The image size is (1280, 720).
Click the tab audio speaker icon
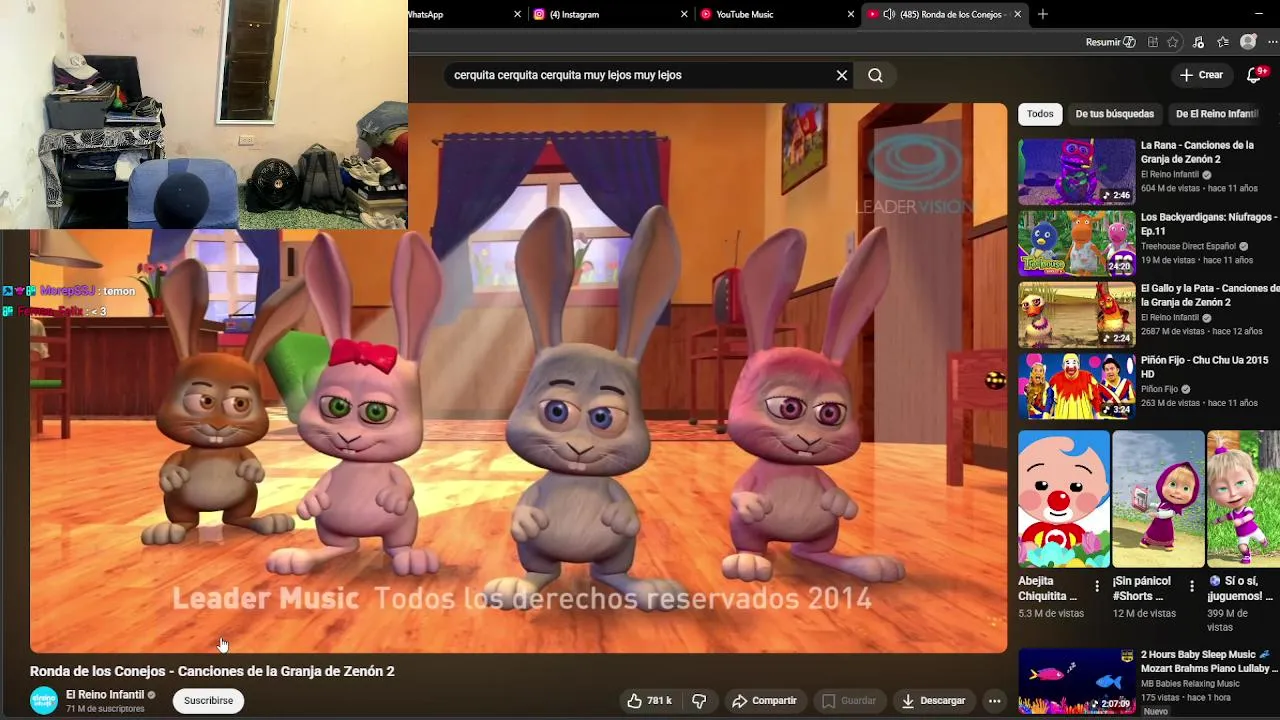(889, 14)
